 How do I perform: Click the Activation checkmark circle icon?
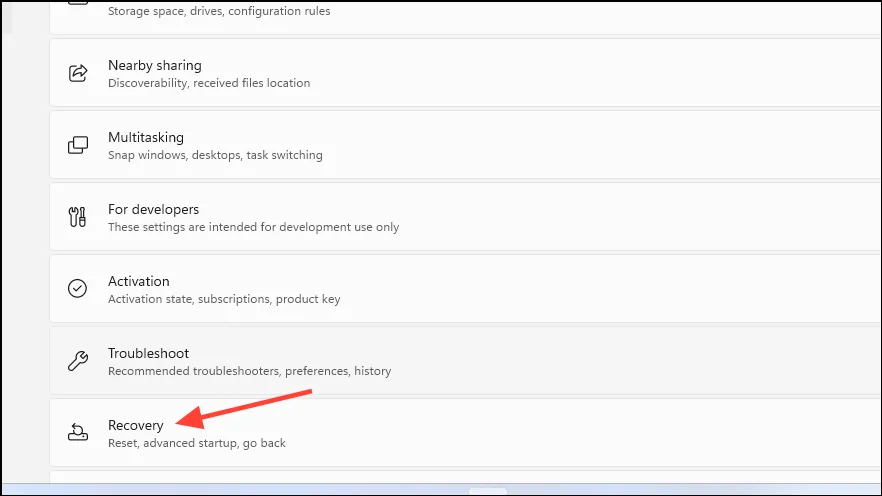click(x=77, y=289)
